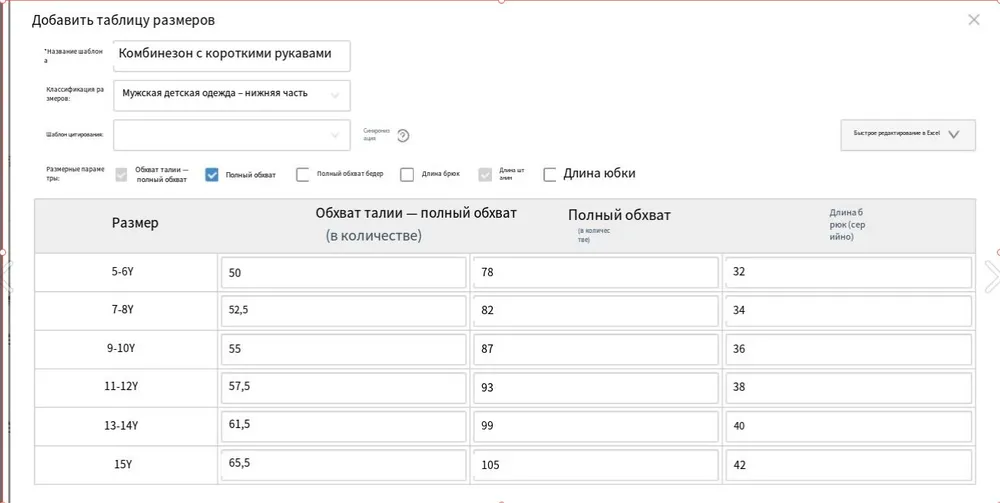Screen dimensions: 1000x503
Task: Select Полный обхват field 82
Action: pyautogui.click(x=596, y=311)
